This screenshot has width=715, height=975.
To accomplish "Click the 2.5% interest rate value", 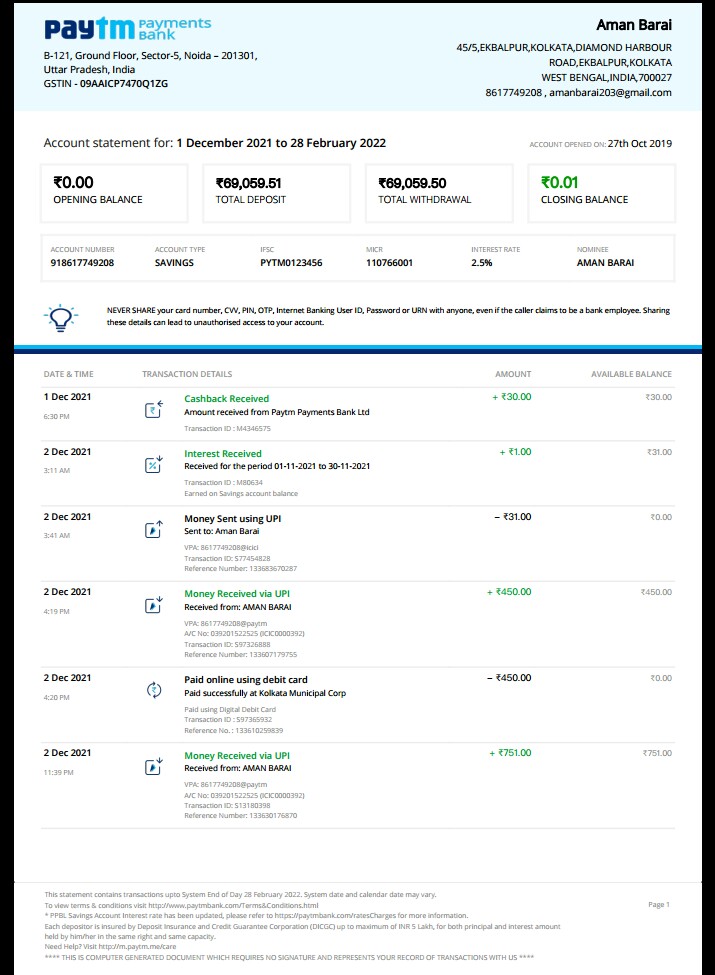I will pos(481,262).
